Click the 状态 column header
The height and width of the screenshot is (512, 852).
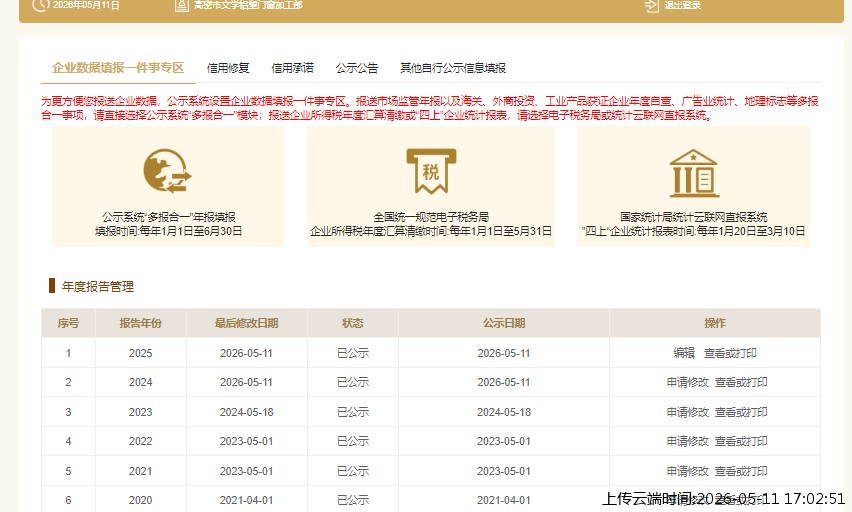(x=352, y=323)
